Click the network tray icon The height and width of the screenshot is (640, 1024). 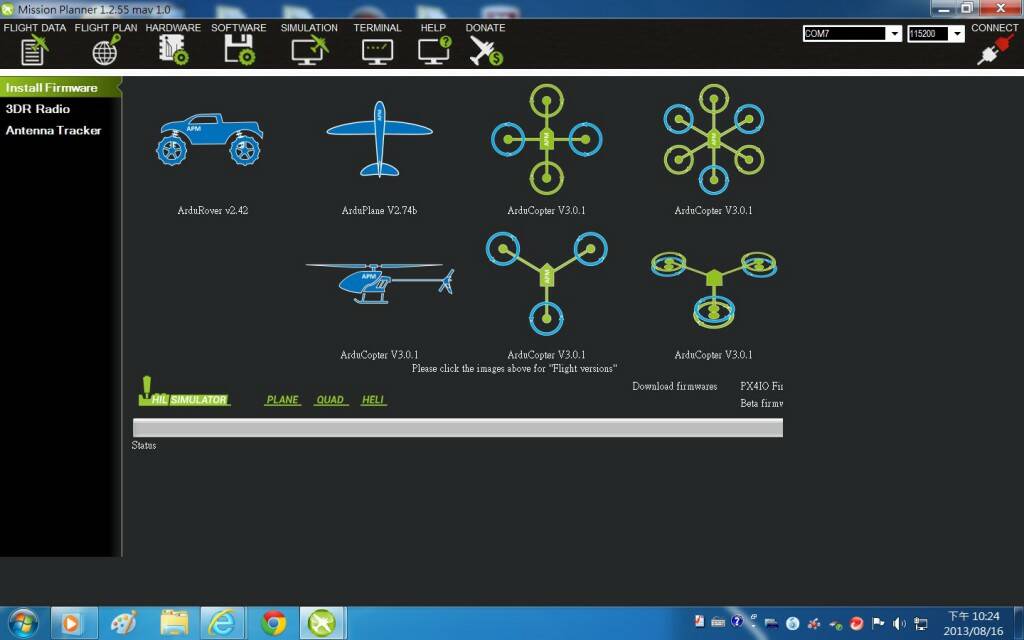(921, 623)
